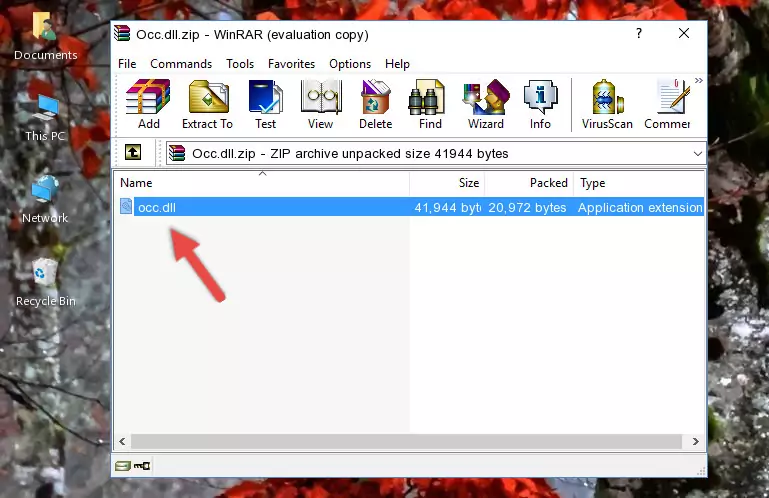Run VirusScan on archive
This screenshot has width=769, height=498.
607,105
